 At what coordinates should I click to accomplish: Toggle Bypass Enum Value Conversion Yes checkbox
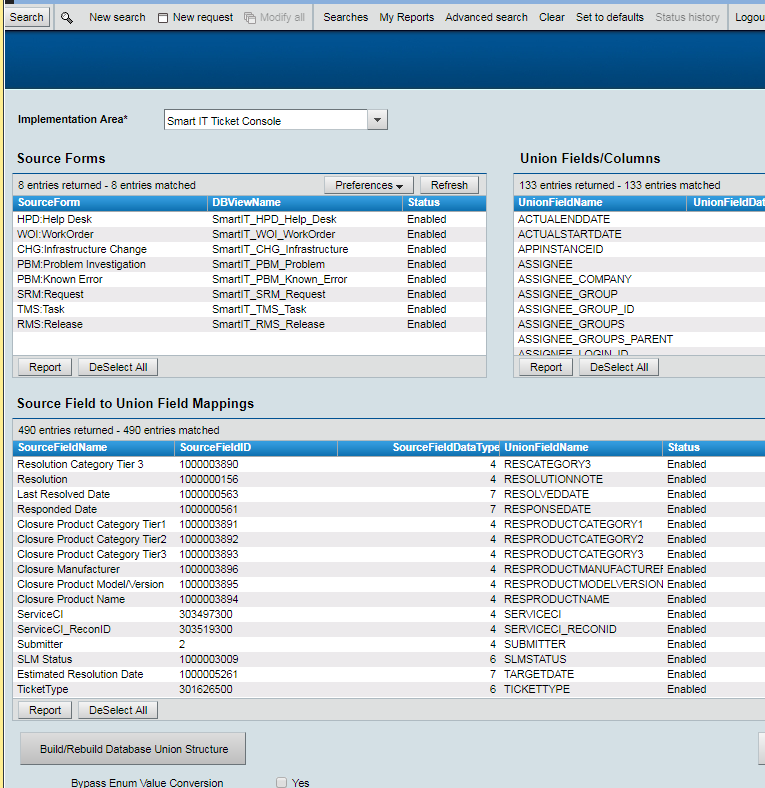click(281, 782)
